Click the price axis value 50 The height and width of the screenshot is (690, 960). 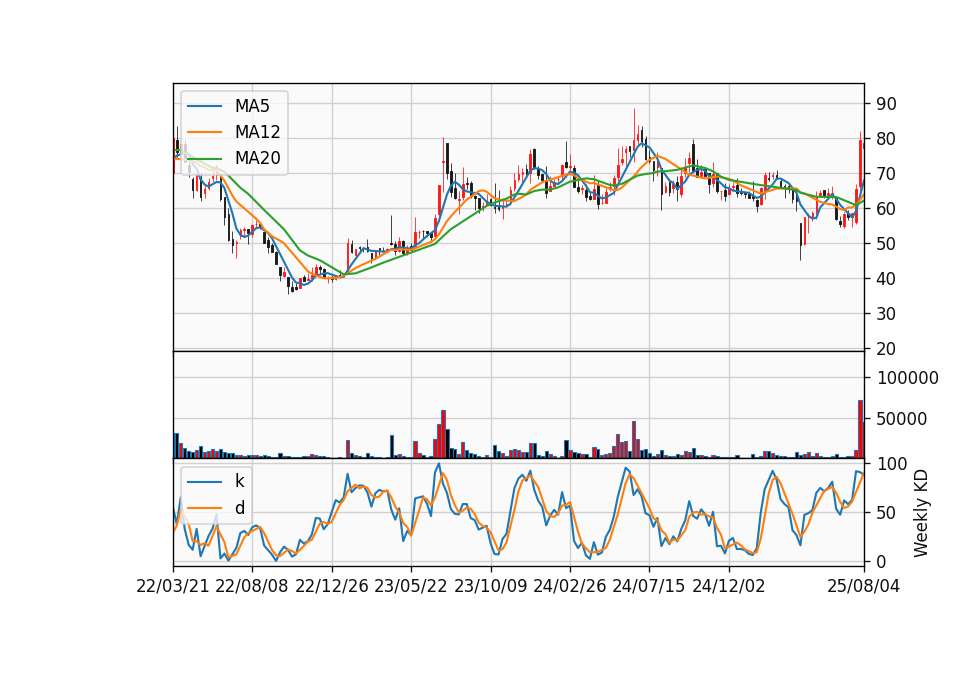pos(887,244)
